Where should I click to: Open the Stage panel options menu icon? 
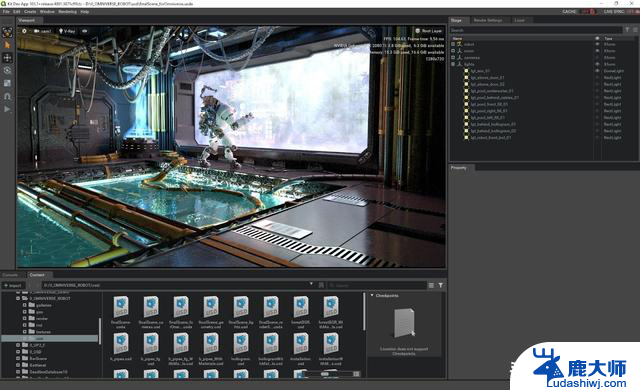[635, 30]
